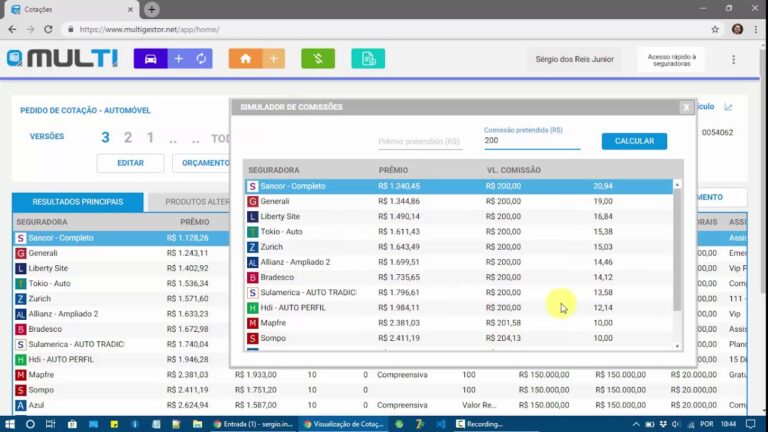768x432 pixels.
Task: Open a new browser tab
Action: (151, 9)
